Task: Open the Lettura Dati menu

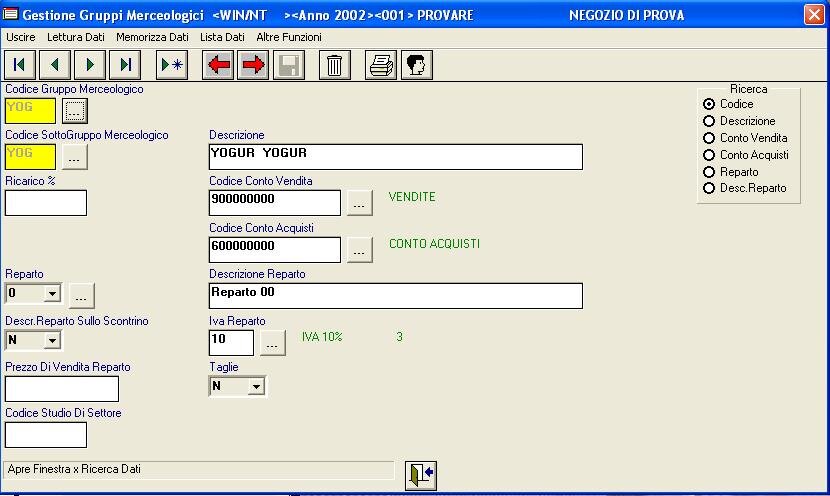Action: pos(75,37)
